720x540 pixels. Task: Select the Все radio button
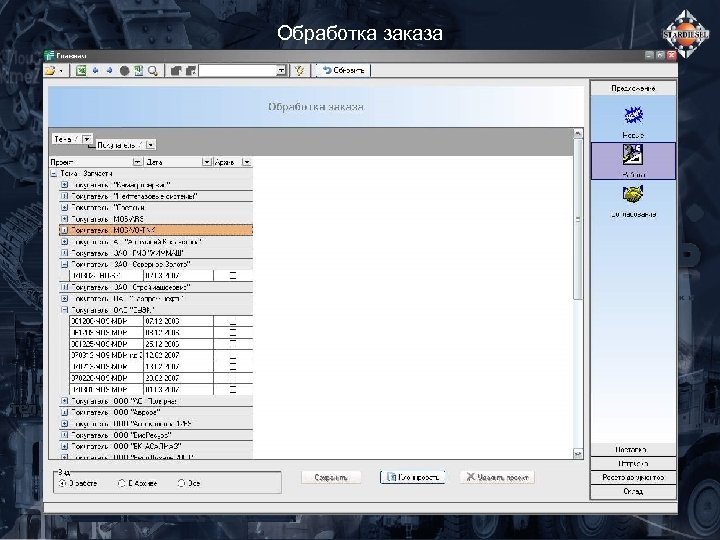click(181, 483)
